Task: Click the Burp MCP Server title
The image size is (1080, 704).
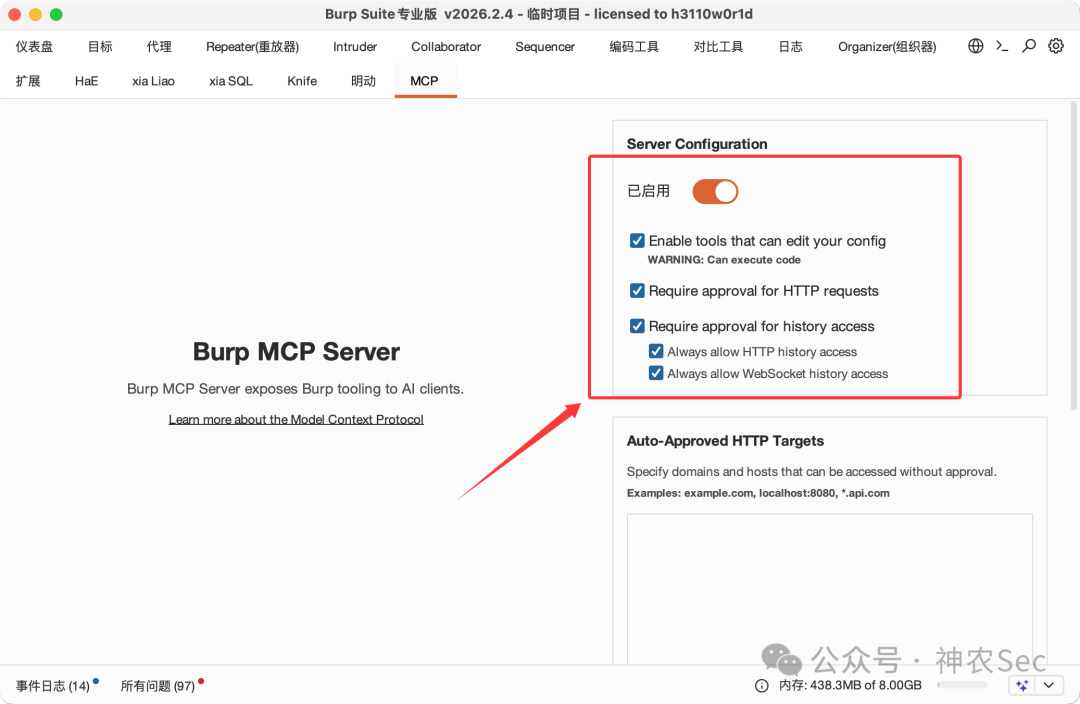Action: click(x=296, y=351)
